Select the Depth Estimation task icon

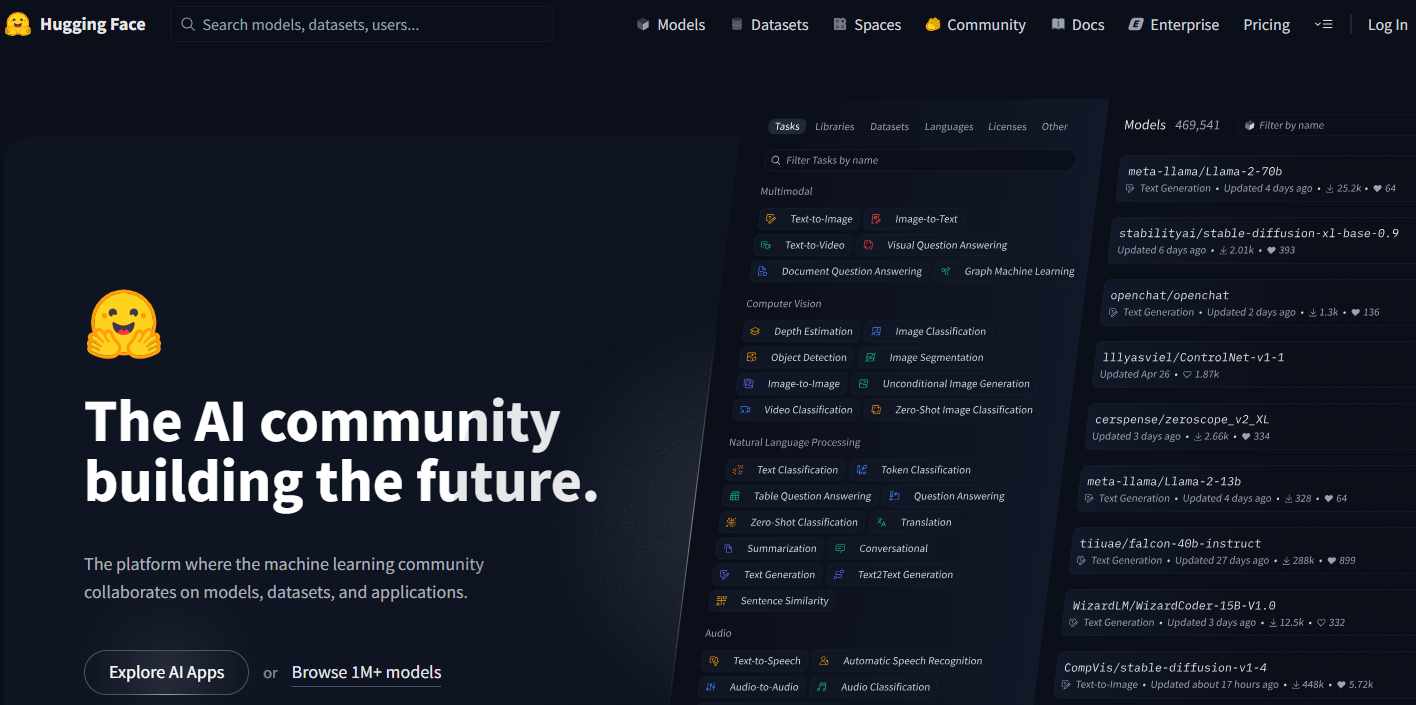coord(755,331)
